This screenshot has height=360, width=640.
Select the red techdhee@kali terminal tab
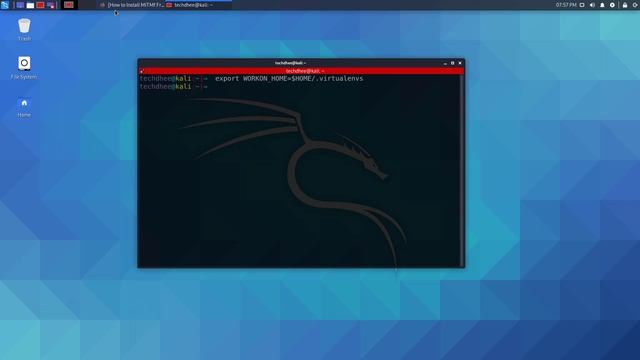click(x=304, y=71)
